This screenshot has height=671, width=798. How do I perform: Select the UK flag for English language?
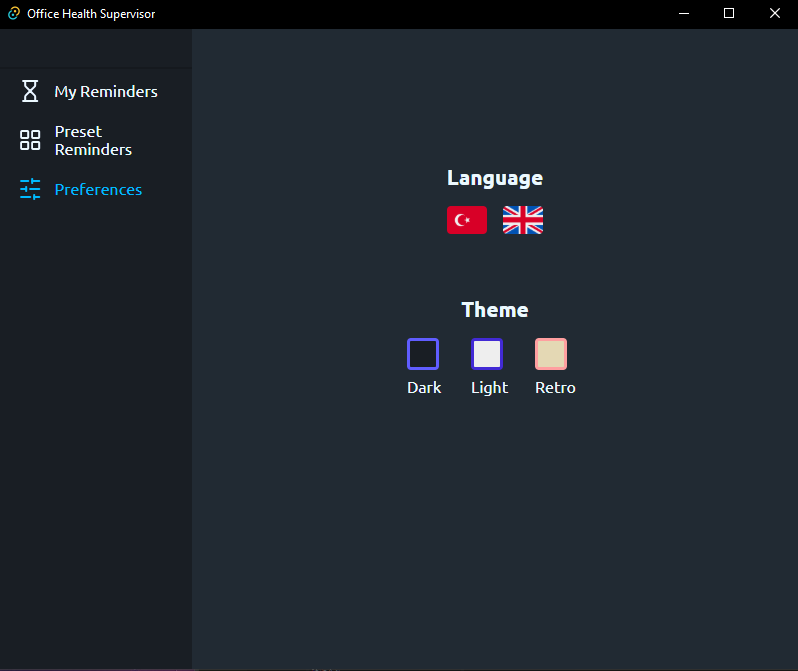[523, 220]
